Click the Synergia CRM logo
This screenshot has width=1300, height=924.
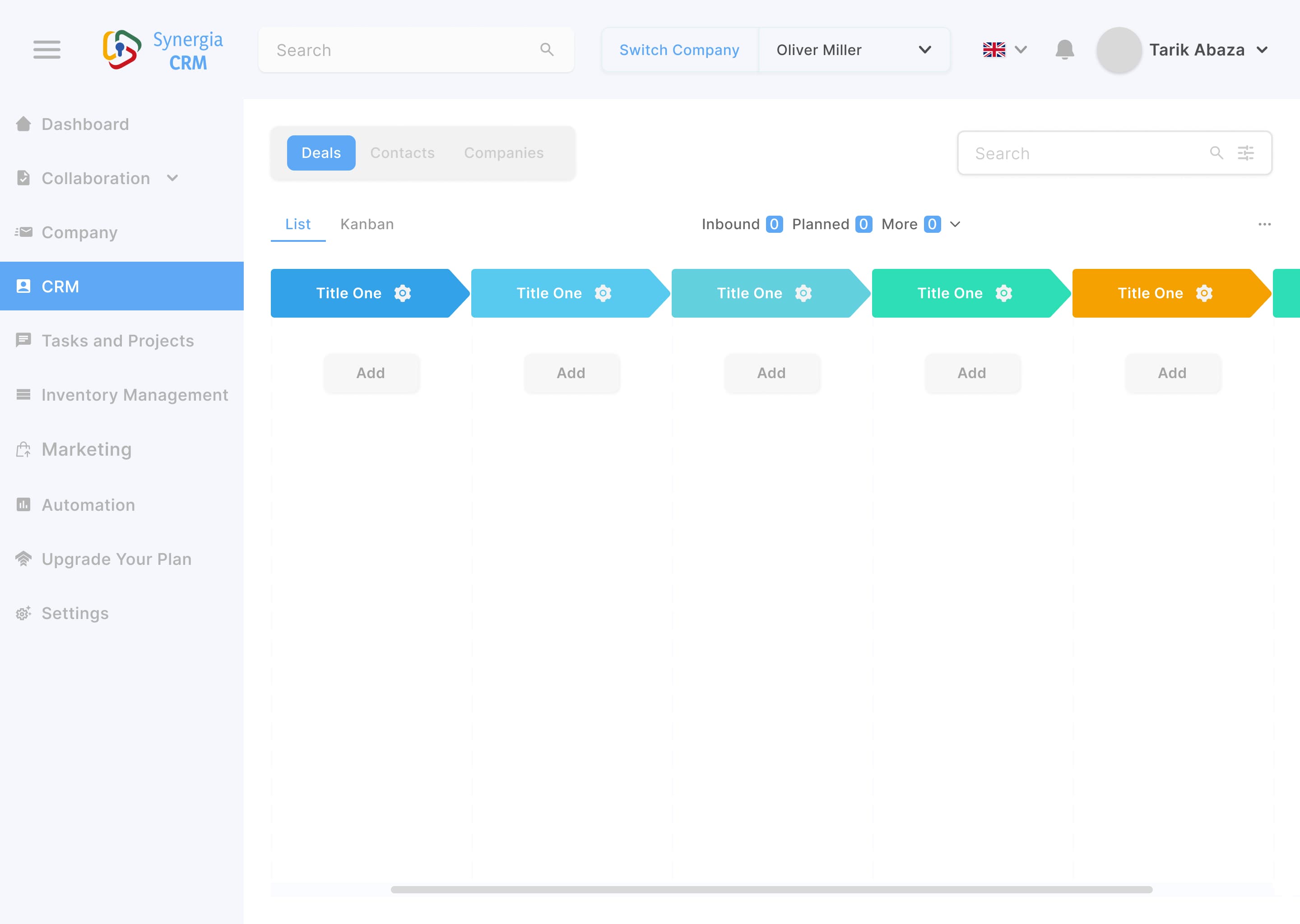pyautogui.click(x=162, y=50)
